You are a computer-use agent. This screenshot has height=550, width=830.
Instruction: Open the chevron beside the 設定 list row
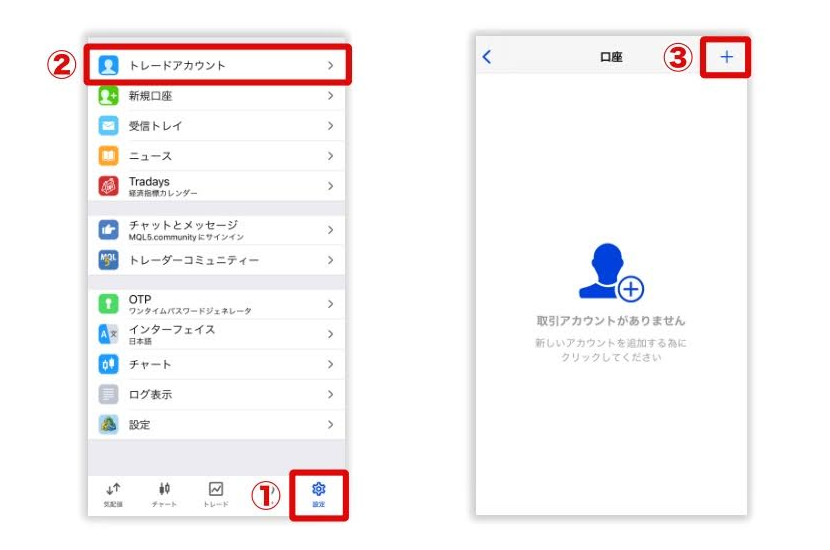click(x=330, y=425)
